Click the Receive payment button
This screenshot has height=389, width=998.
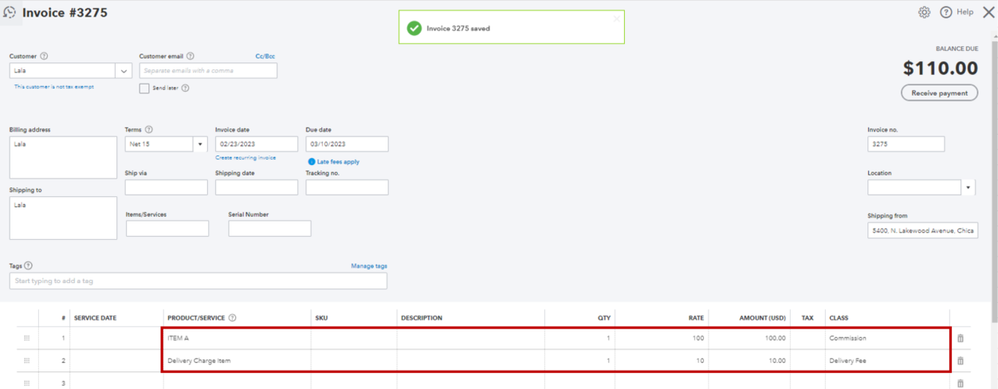[x=939, y=93]
